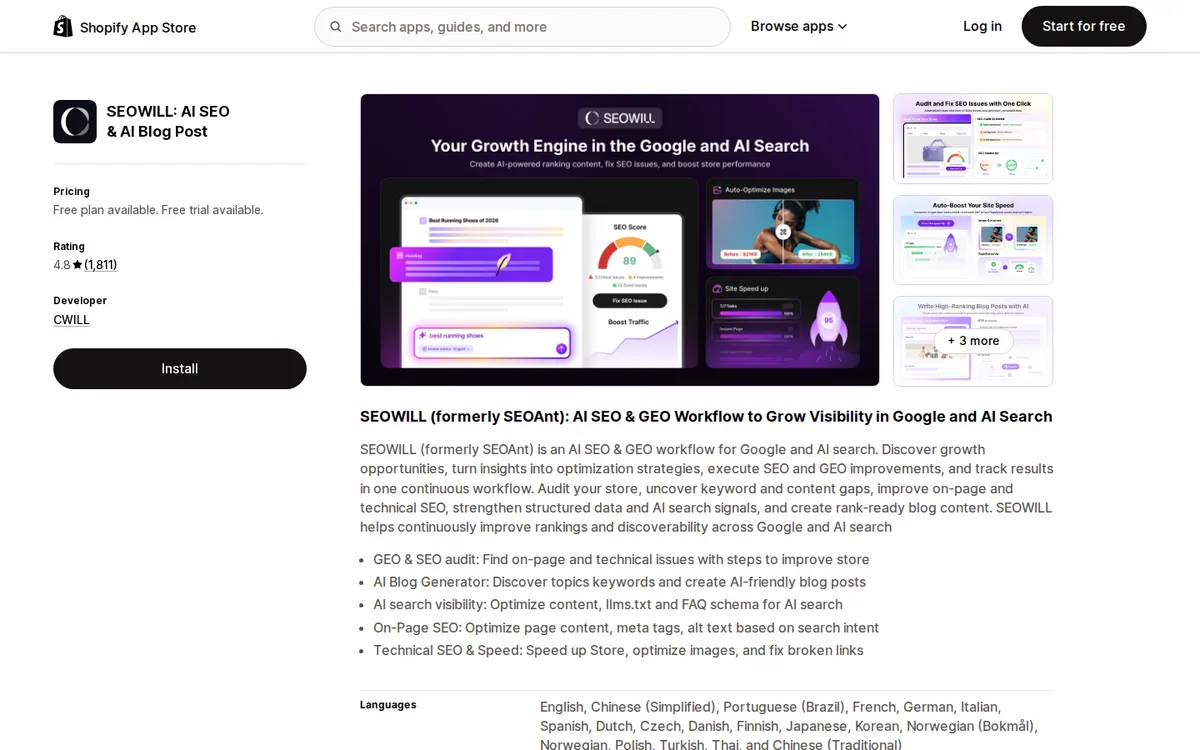Open the Auto-Boost Your Site Speed thumbnail
This screenshot has height=750, width=1200.
[x=973, y=240]
